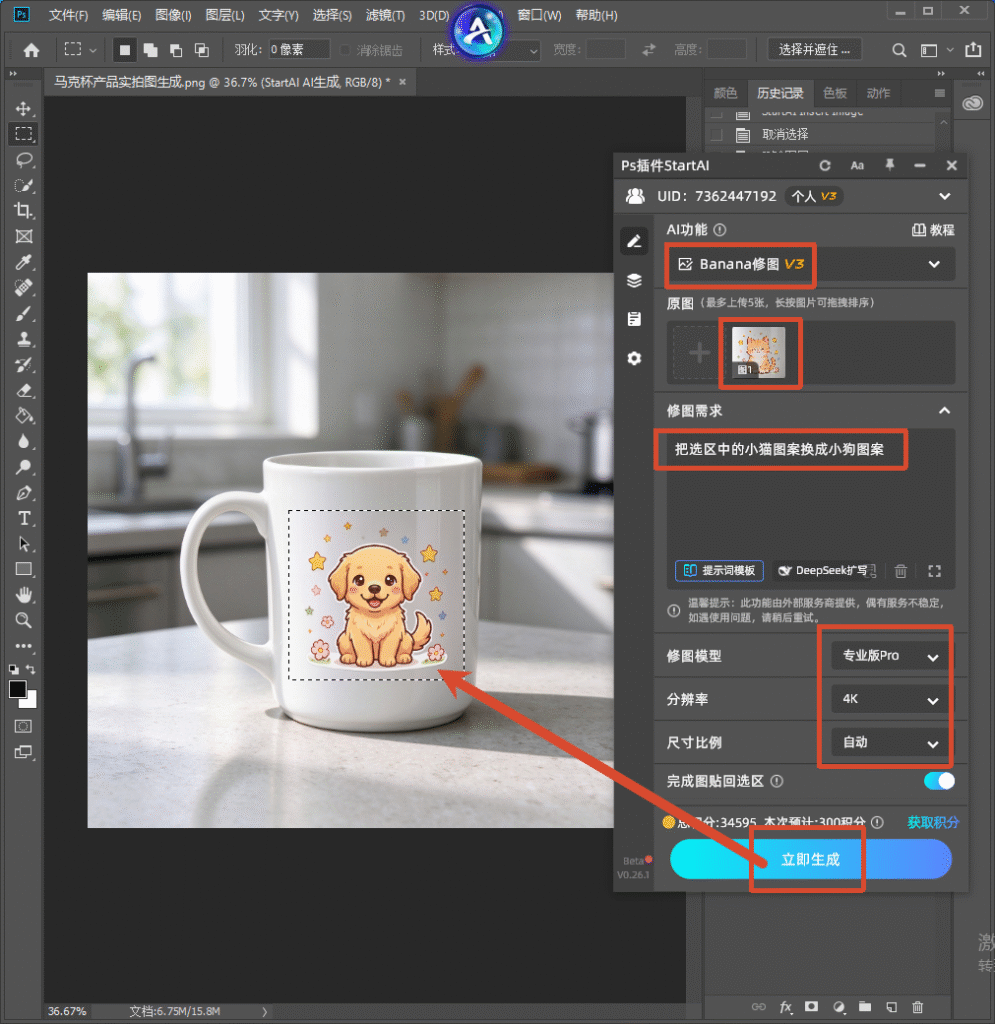Select the Hand tool
Screen dimensions: 995x1024
[x=24, y=595]
